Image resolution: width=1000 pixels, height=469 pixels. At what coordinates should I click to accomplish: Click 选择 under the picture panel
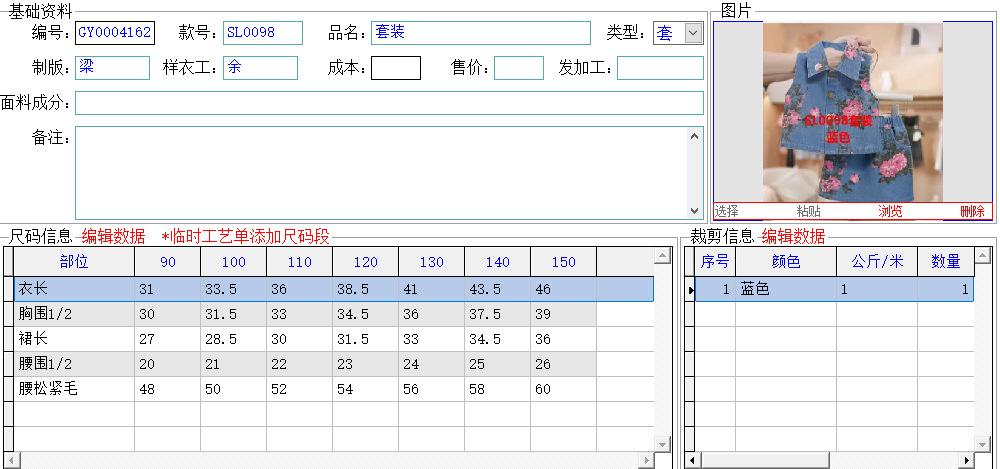(726, 211)
